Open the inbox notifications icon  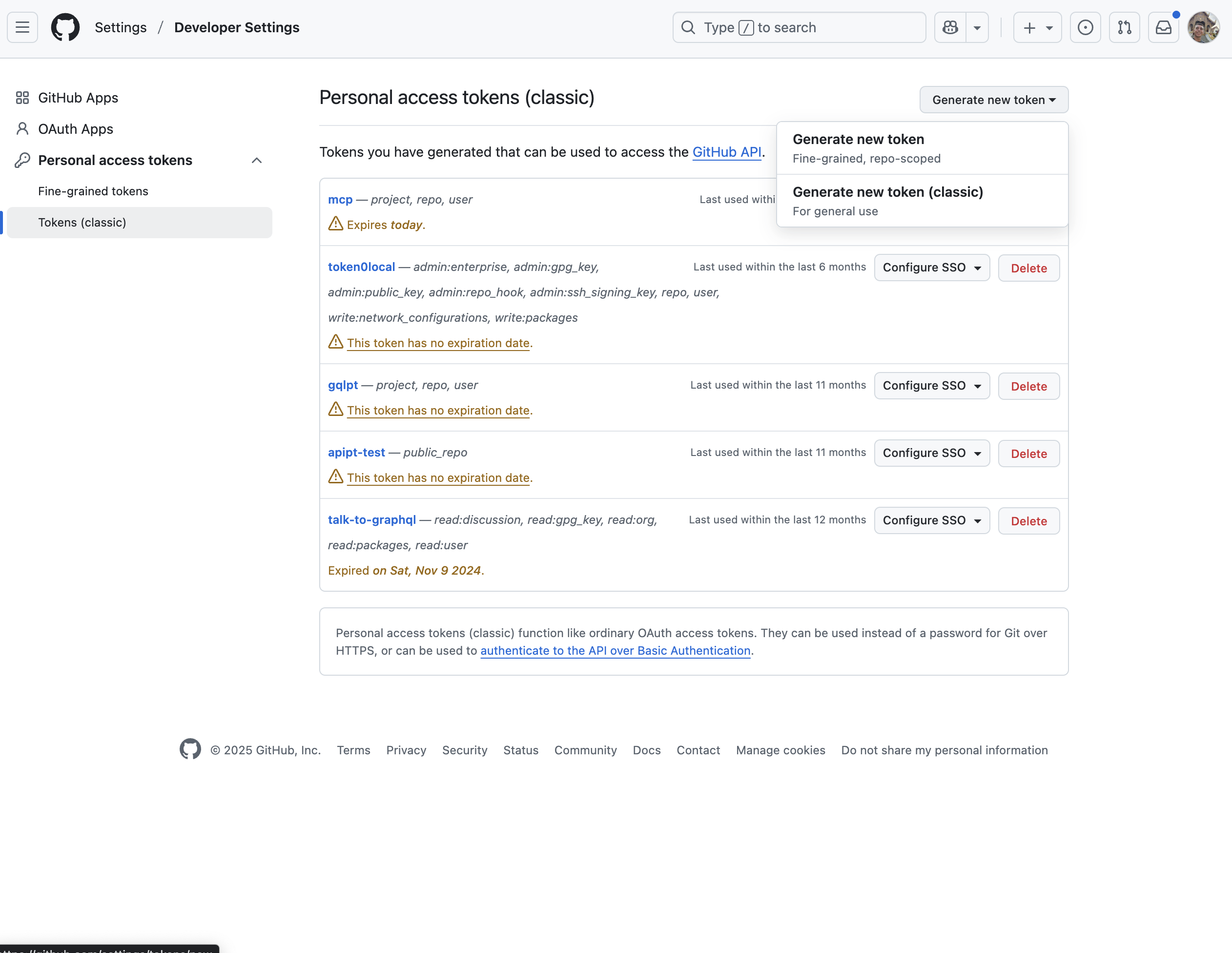pos(1163,27)
